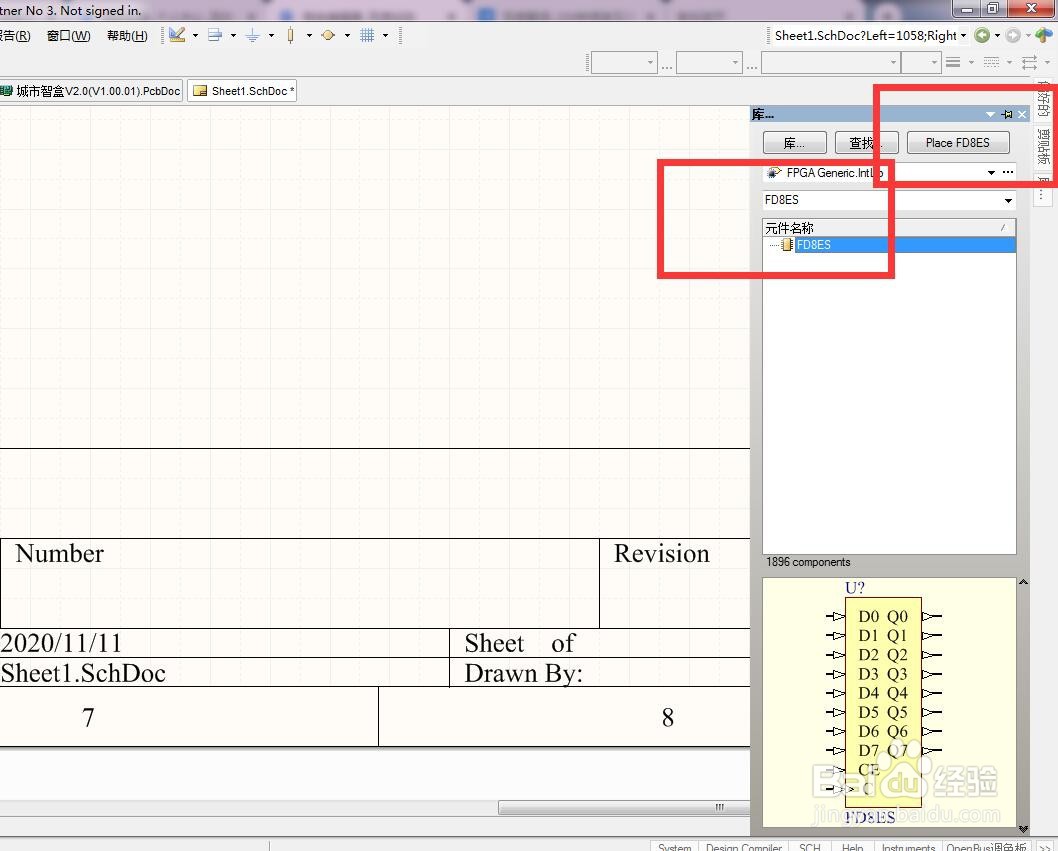The height and width of the screenshot is (851, 1058).
Task: Open the FD8ES filter dropdown
Action: [x=1008, y=200]
